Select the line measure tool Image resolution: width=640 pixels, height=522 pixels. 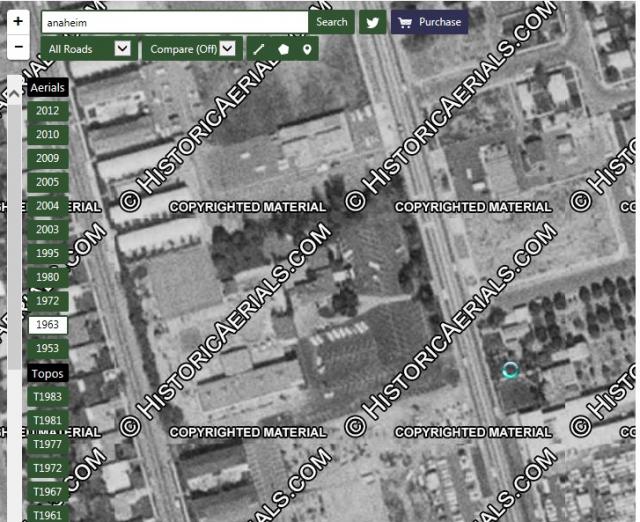click(x=258, y=48)
